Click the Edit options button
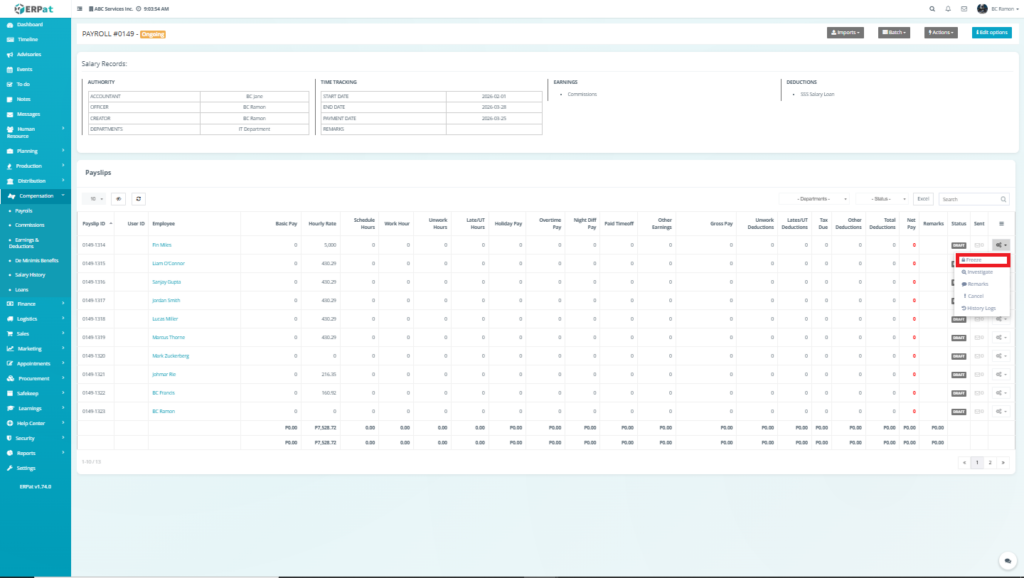 991,33
